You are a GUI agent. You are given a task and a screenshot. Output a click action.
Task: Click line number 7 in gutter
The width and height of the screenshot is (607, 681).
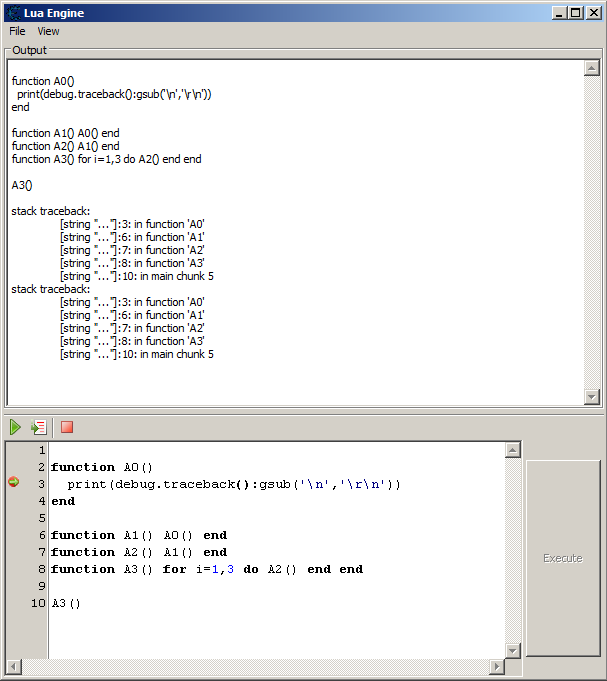click(x=42, y=552)
